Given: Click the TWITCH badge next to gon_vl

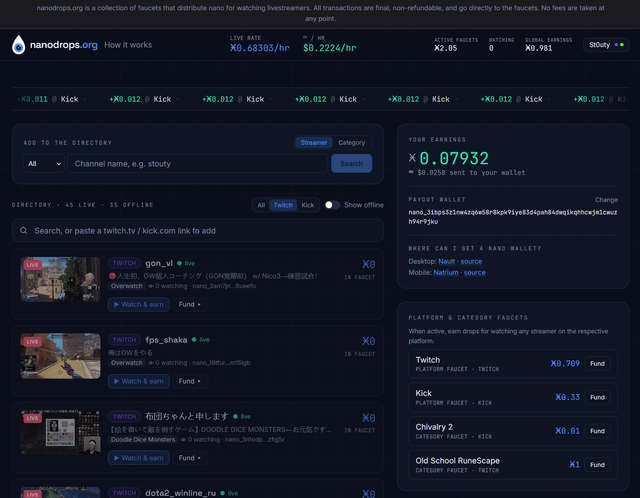Looking at the screenshot, I should [124, 263].
